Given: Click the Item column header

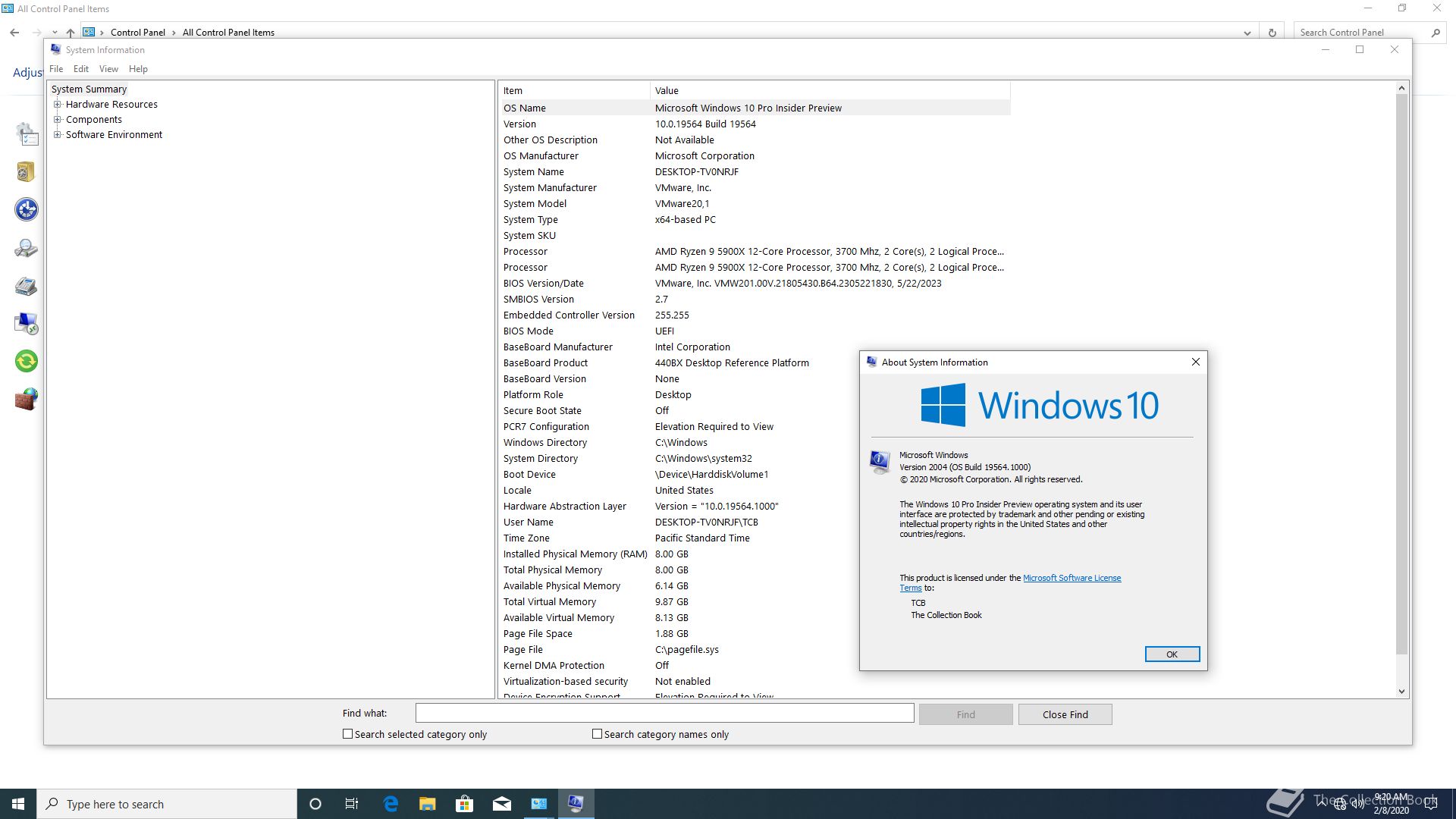Looking at the screenshot, I should point(574,90).
